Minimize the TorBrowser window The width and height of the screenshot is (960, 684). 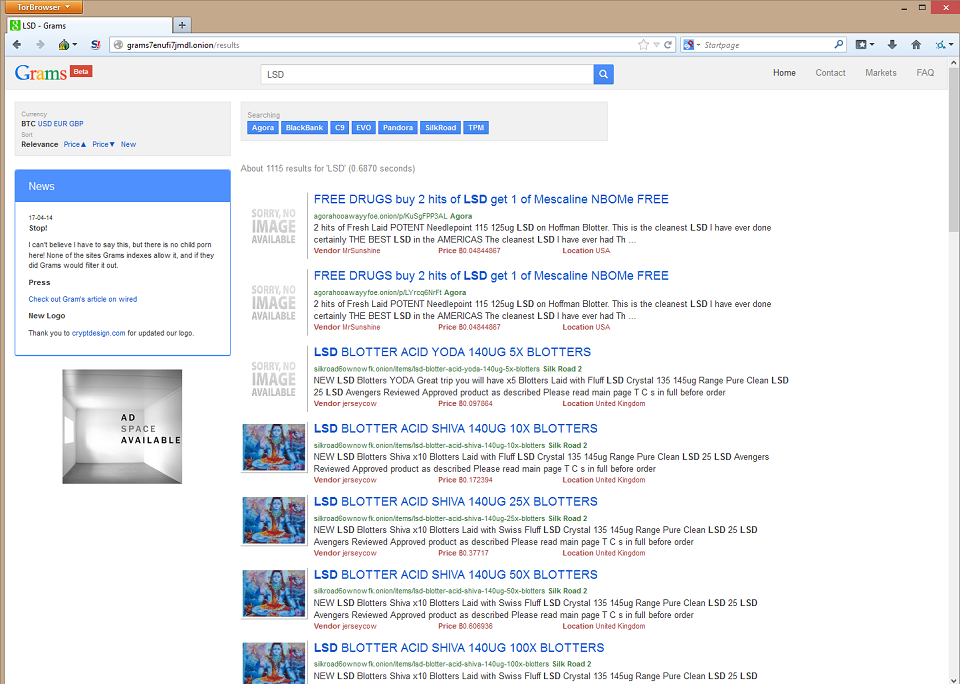coord(905,7)
